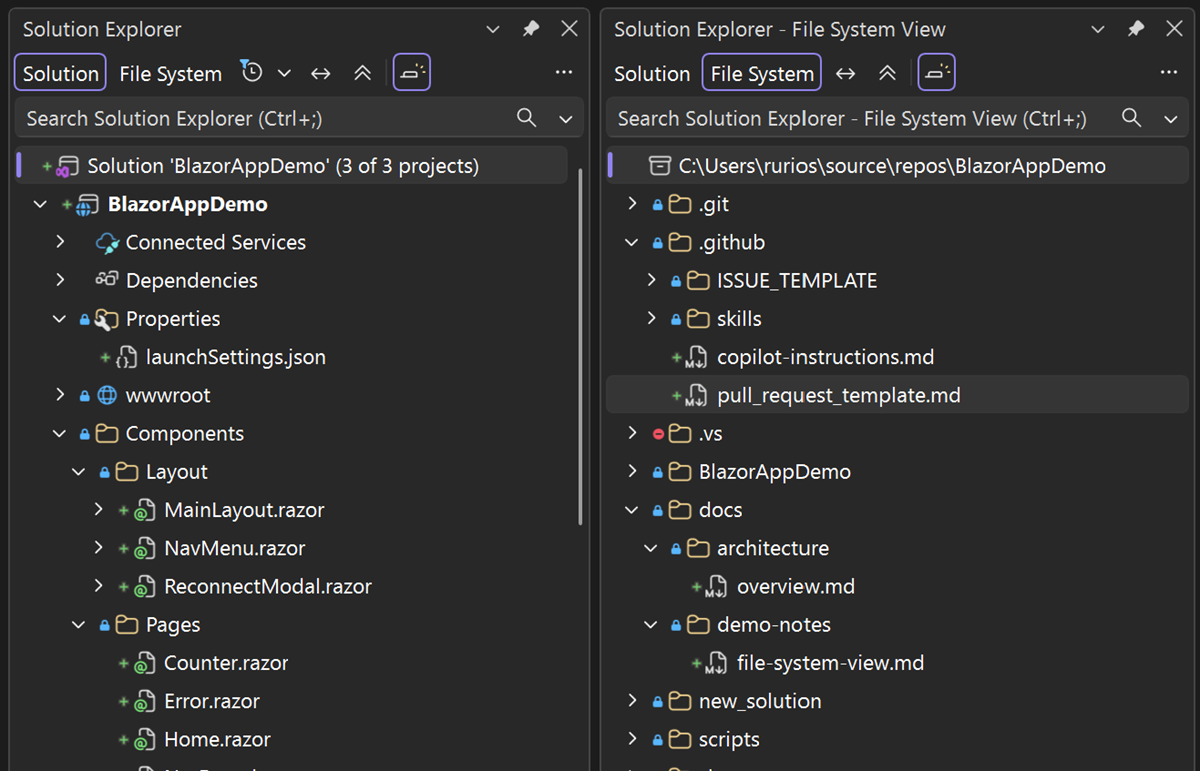Viewport: 1200px width, 771px height.
Task: Expand the .git folder
Action: [631, 204]
